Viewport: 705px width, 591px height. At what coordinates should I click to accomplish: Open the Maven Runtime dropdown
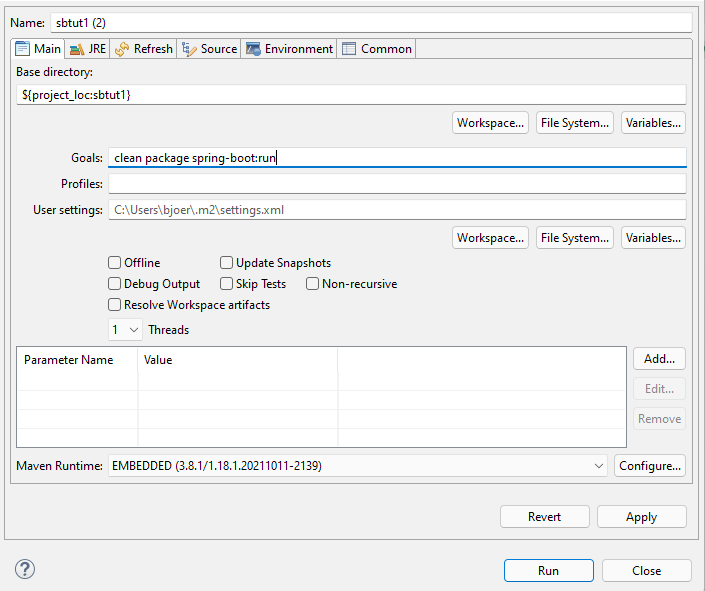coord(358,466)
